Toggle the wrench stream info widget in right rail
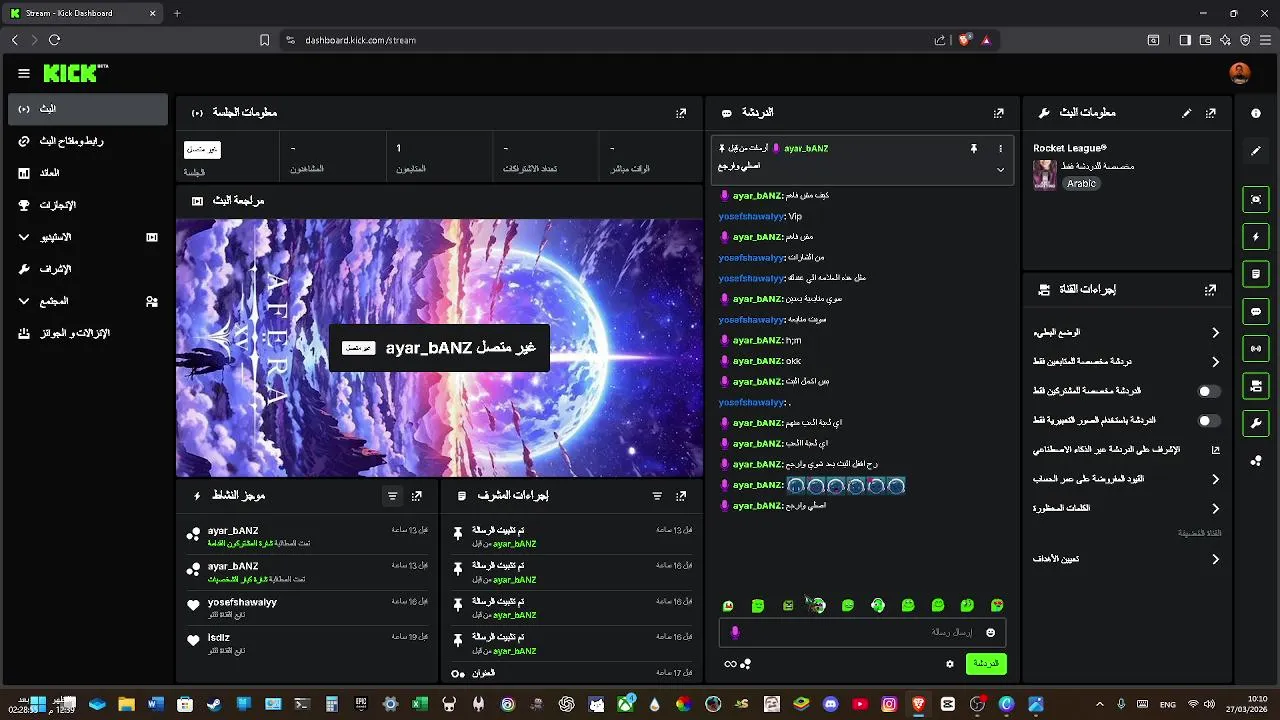The width and height of the screenshot is (1280, 720). [1256, 423]
